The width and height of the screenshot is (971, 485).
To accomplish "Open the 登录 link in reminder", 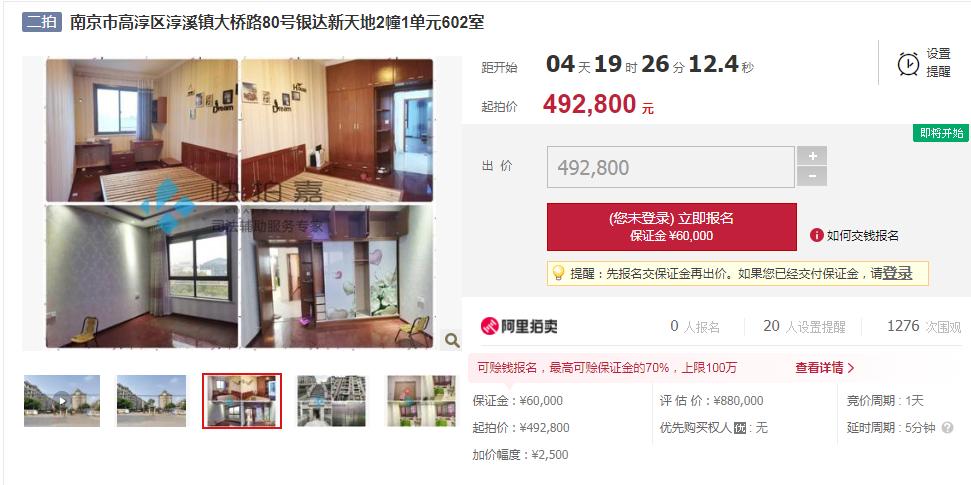I will click(x=897, y=273).
